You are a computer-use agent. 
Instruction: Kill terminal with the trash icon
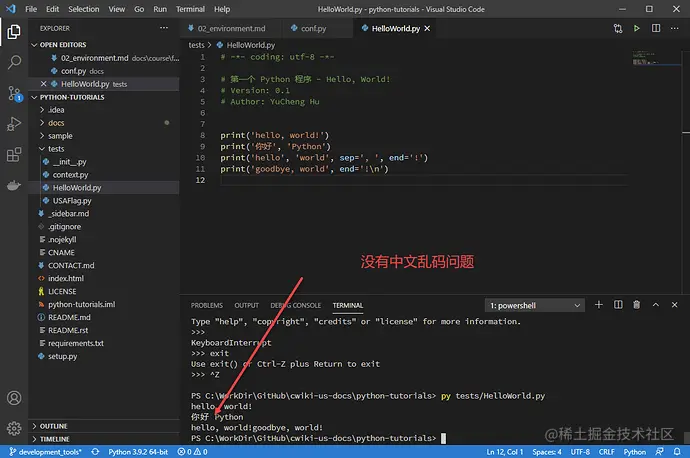pyautogui.click(x=636, y=304)
